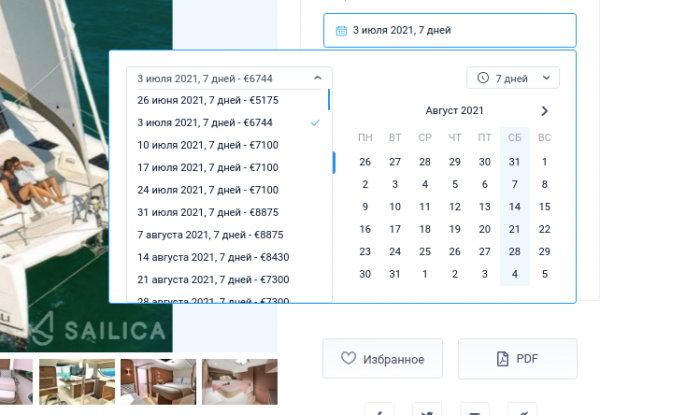This screenshot has width=700, height=415.
Task: Open the pink-bedding cabin thumbnail
Action: click(x=240, y=382)
